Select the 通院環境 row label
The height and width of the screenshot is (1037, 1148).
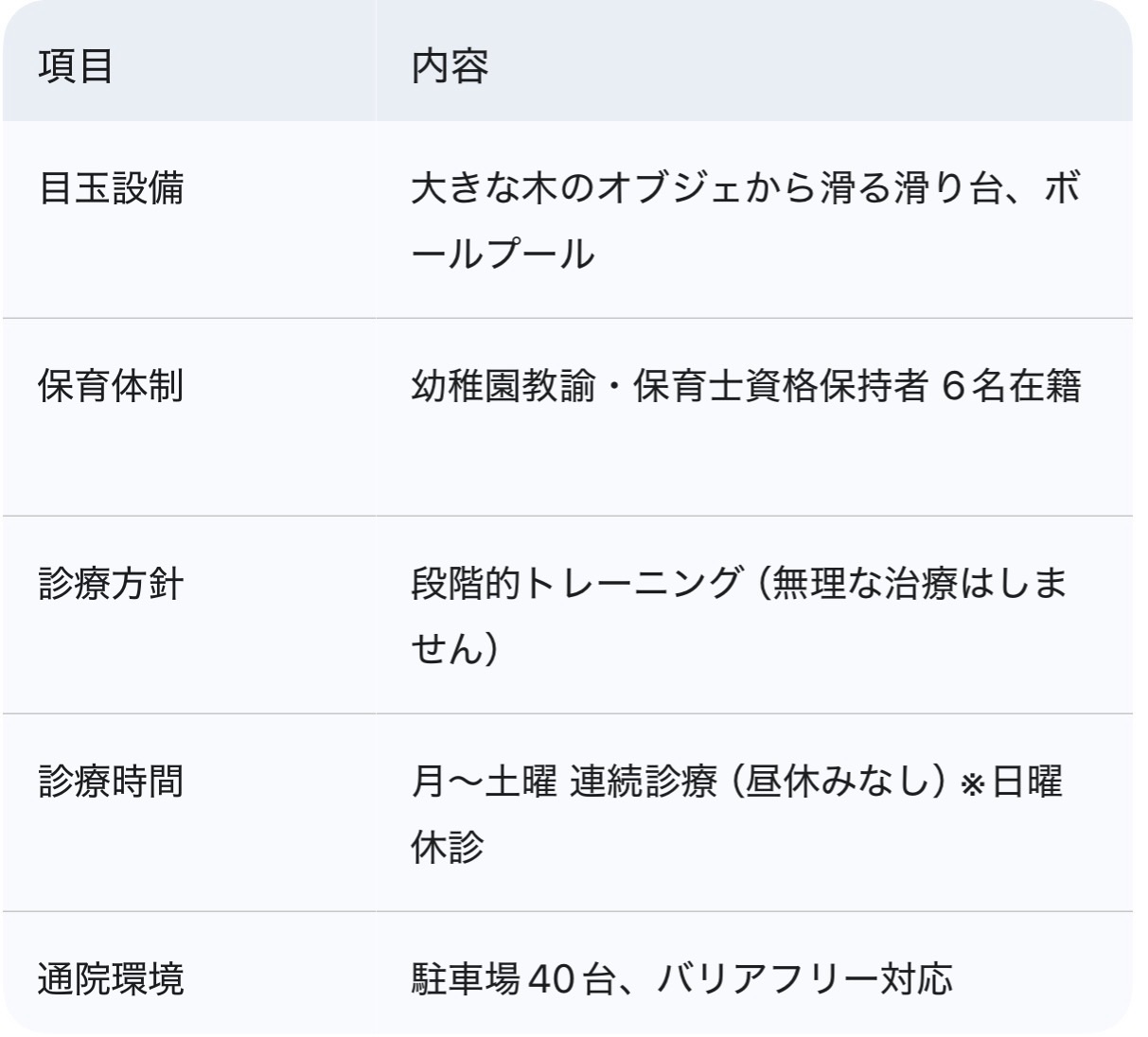pos(111,979)
